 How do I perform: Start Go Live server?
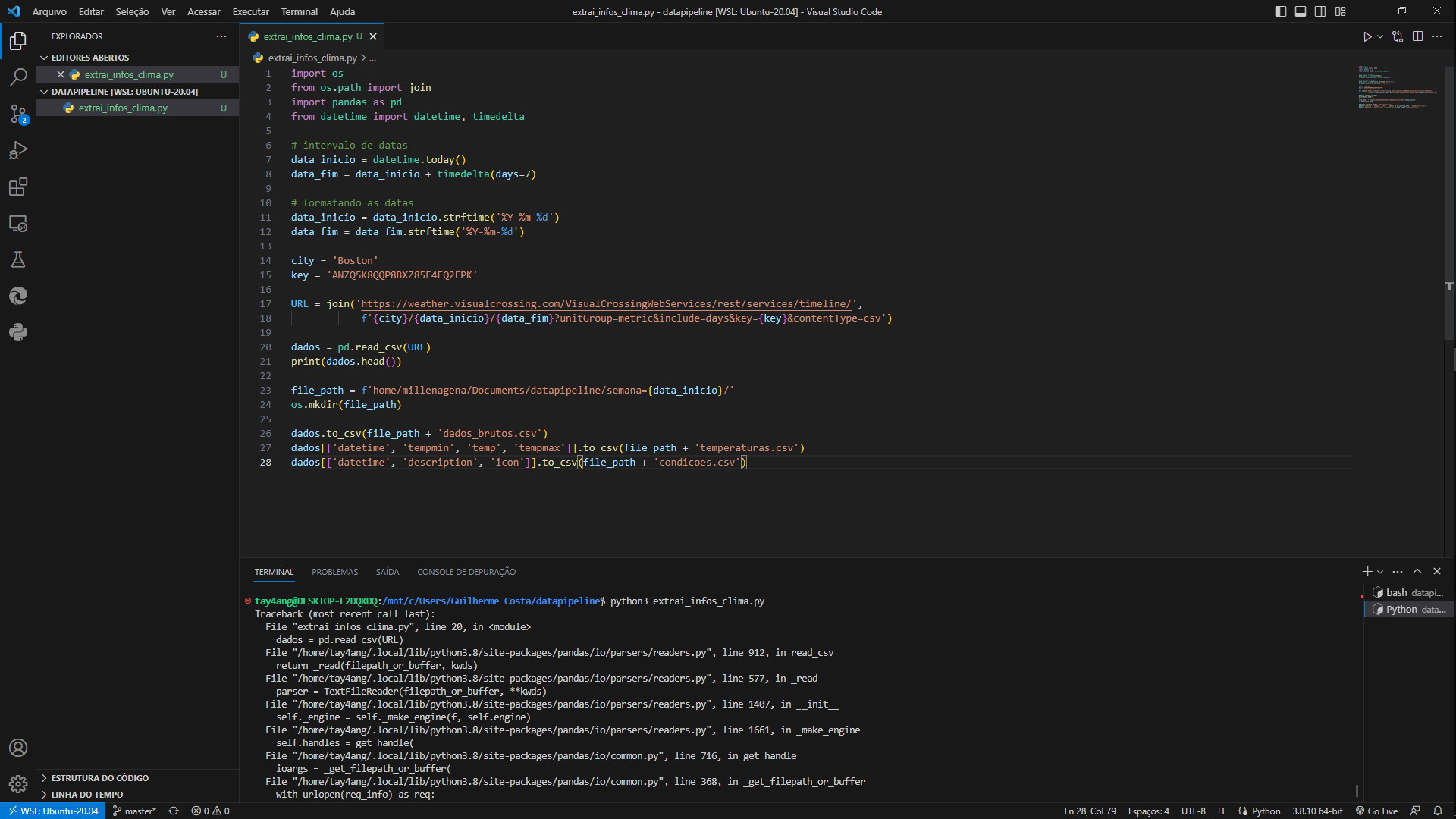tap(1376, 811)
